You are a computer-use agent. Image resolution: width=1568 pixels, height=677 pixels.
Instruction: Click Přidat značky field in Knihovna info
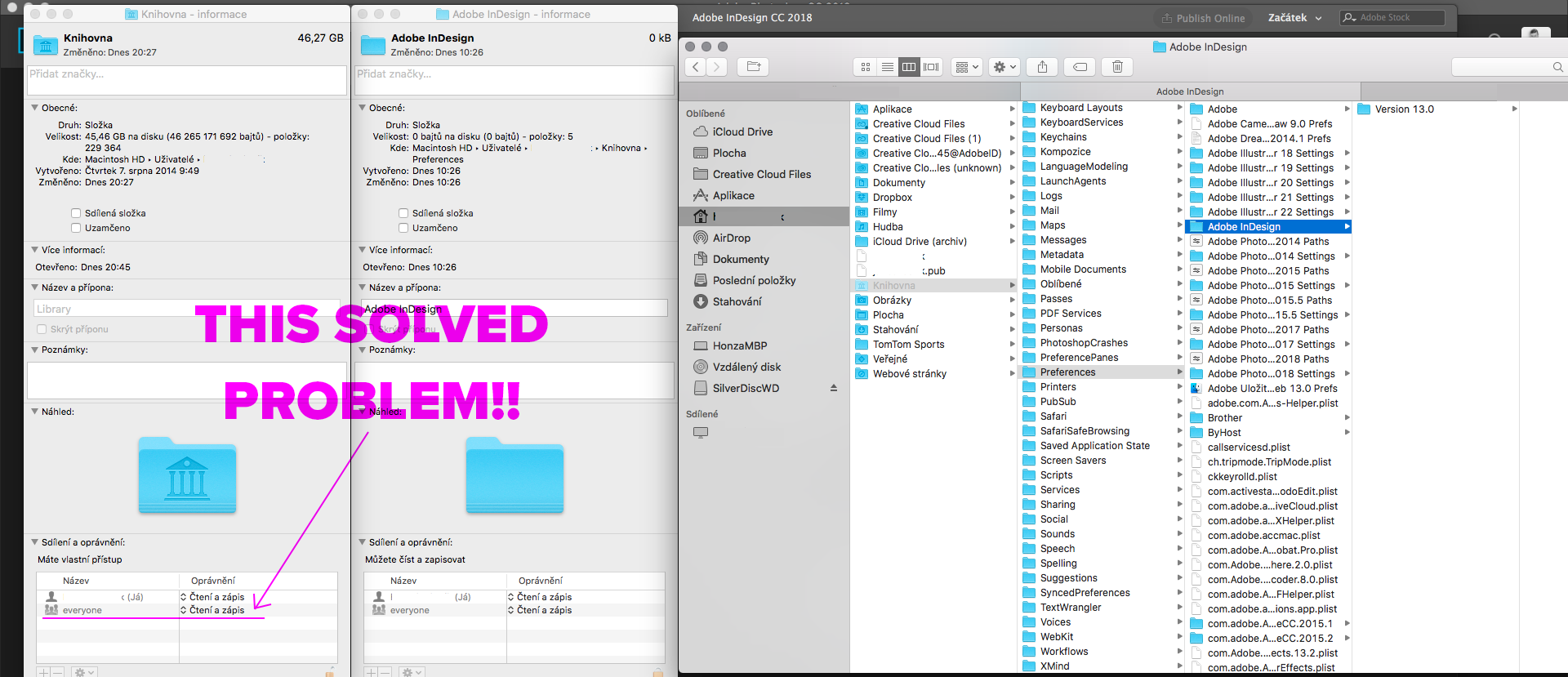point(188,79)
